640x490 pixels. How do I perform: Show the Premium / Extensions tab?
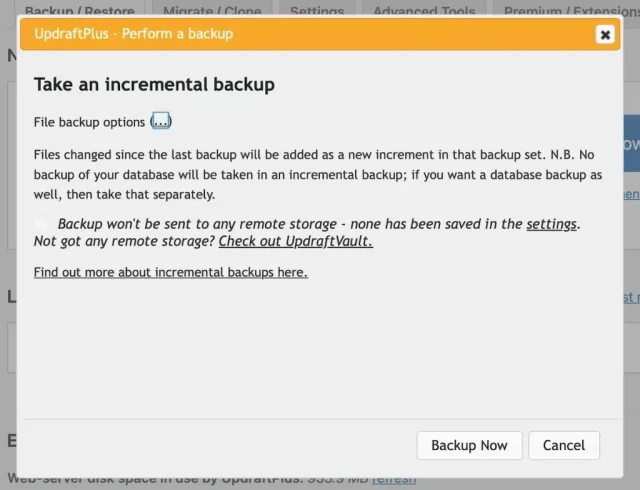pos(570,11)
